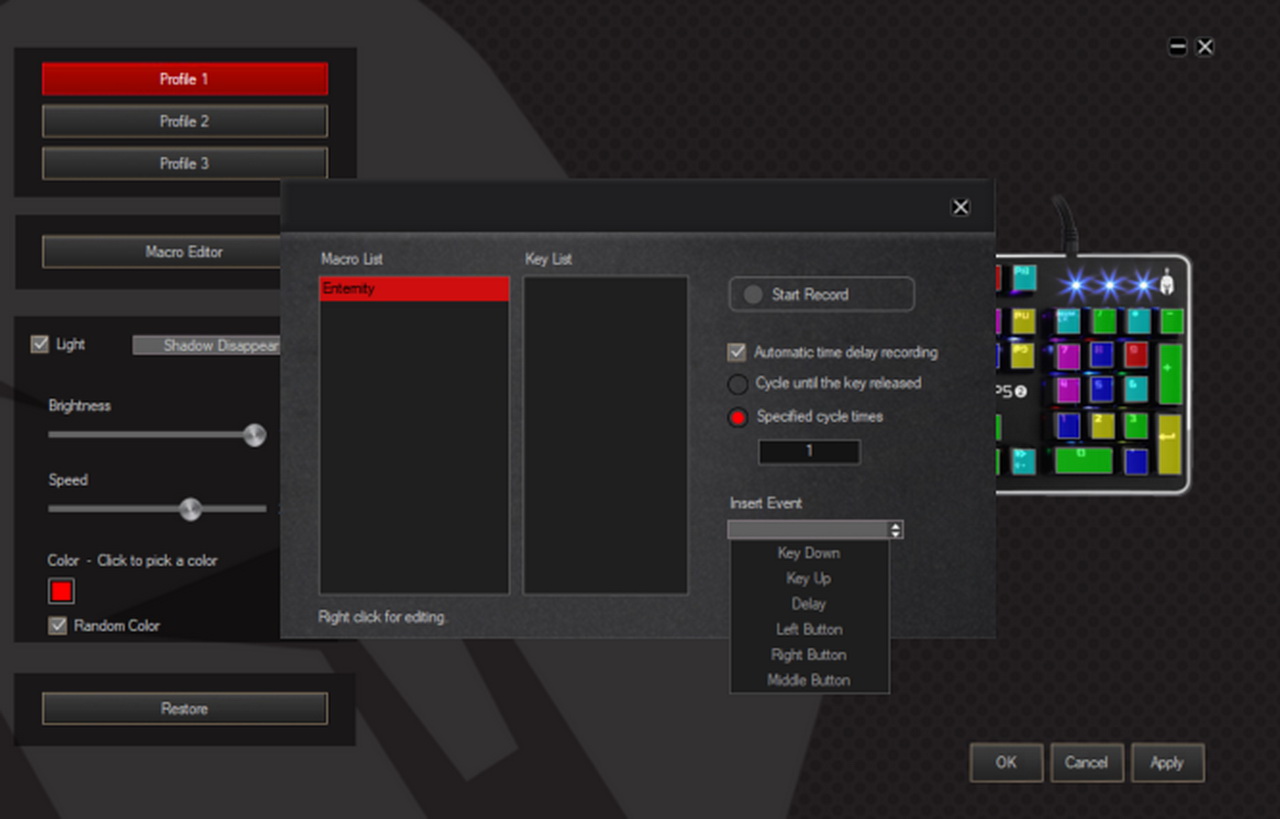Select Cycle until the key released
1280x819 pixels.
(x=738, y=384)
